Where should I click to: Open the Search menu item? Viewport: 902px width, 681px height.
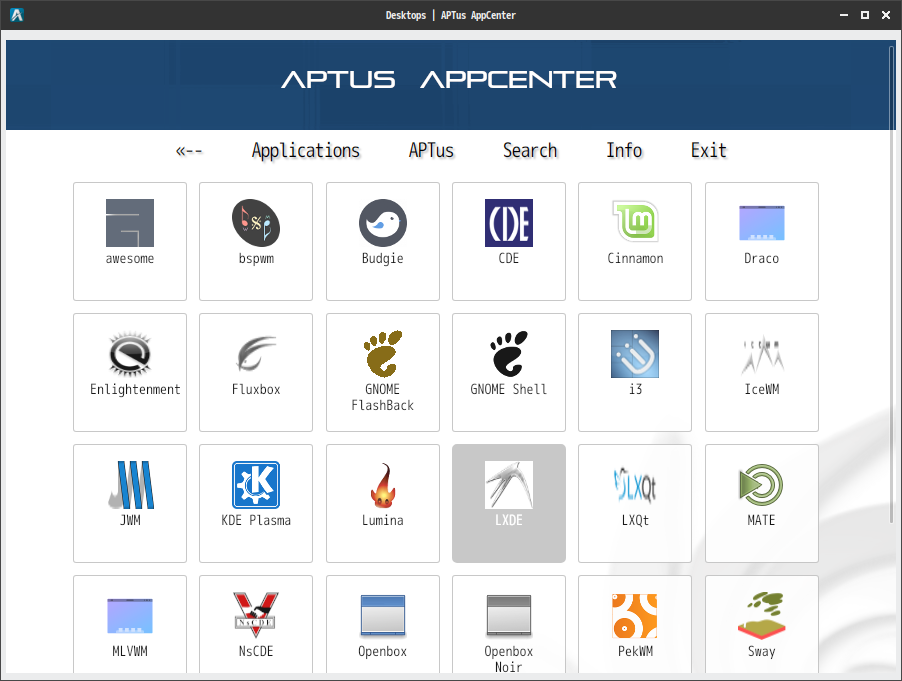(530, 151)
